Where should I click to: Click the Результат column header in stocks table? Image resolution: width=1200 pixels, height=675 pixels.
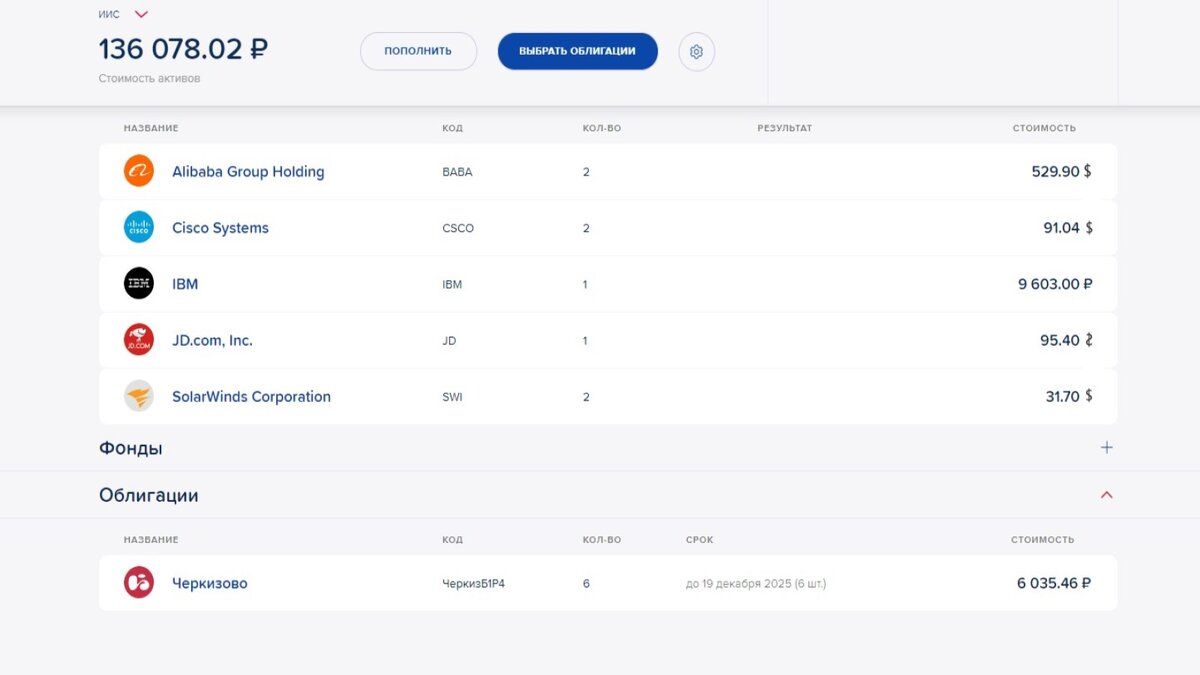[x=785, y=128]
